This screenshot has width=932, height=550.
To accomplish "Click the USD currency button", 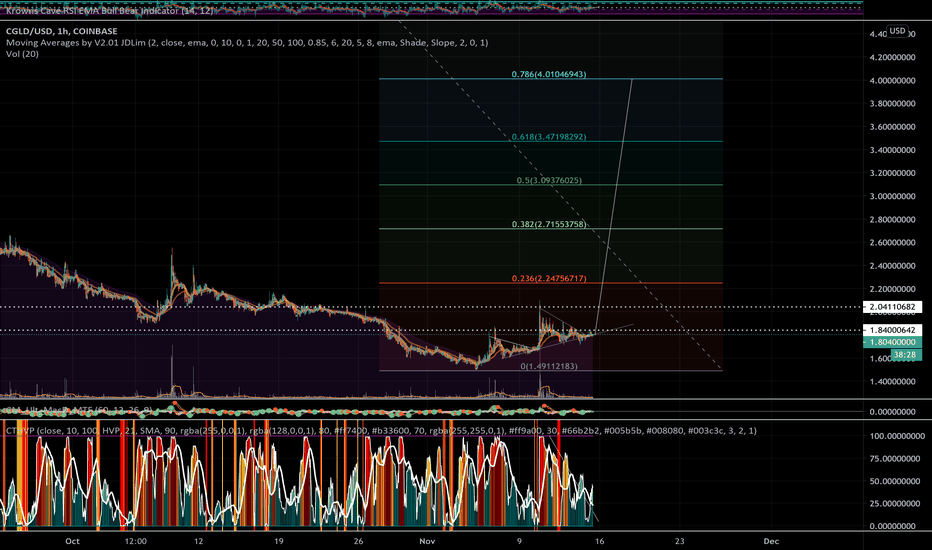I will [897, 31].
